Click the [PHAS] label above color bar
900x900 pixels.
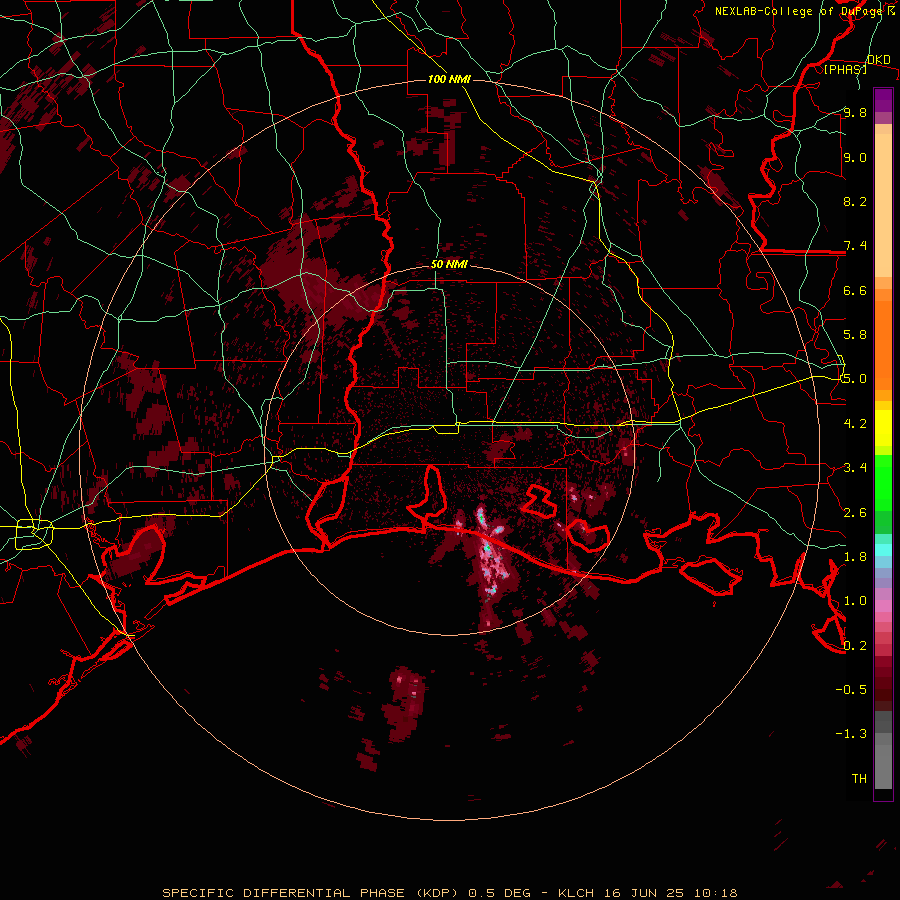845,69
